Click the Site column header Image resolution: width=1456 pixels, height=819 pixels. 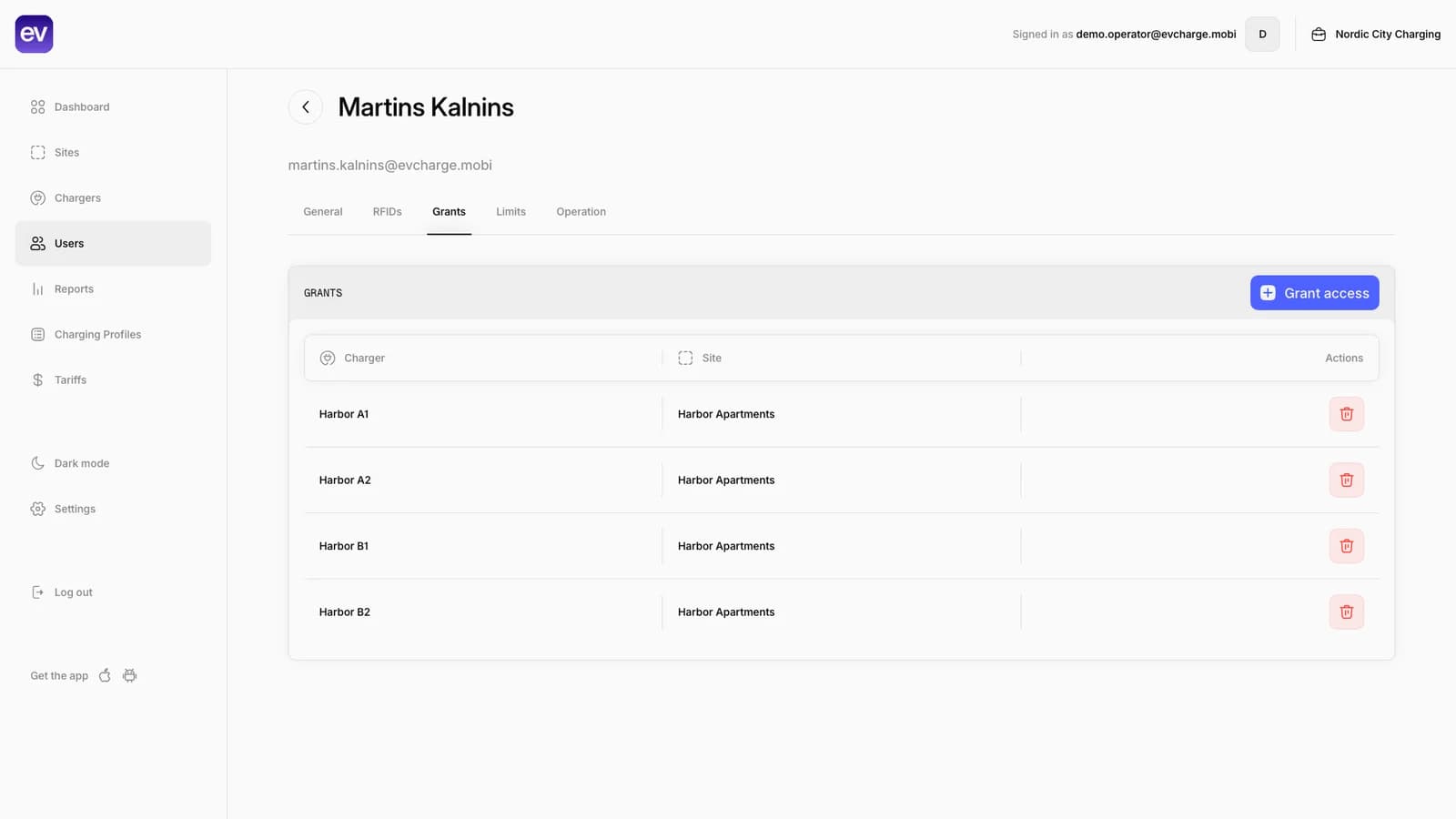pyautogui.click(x=700, y=358)
